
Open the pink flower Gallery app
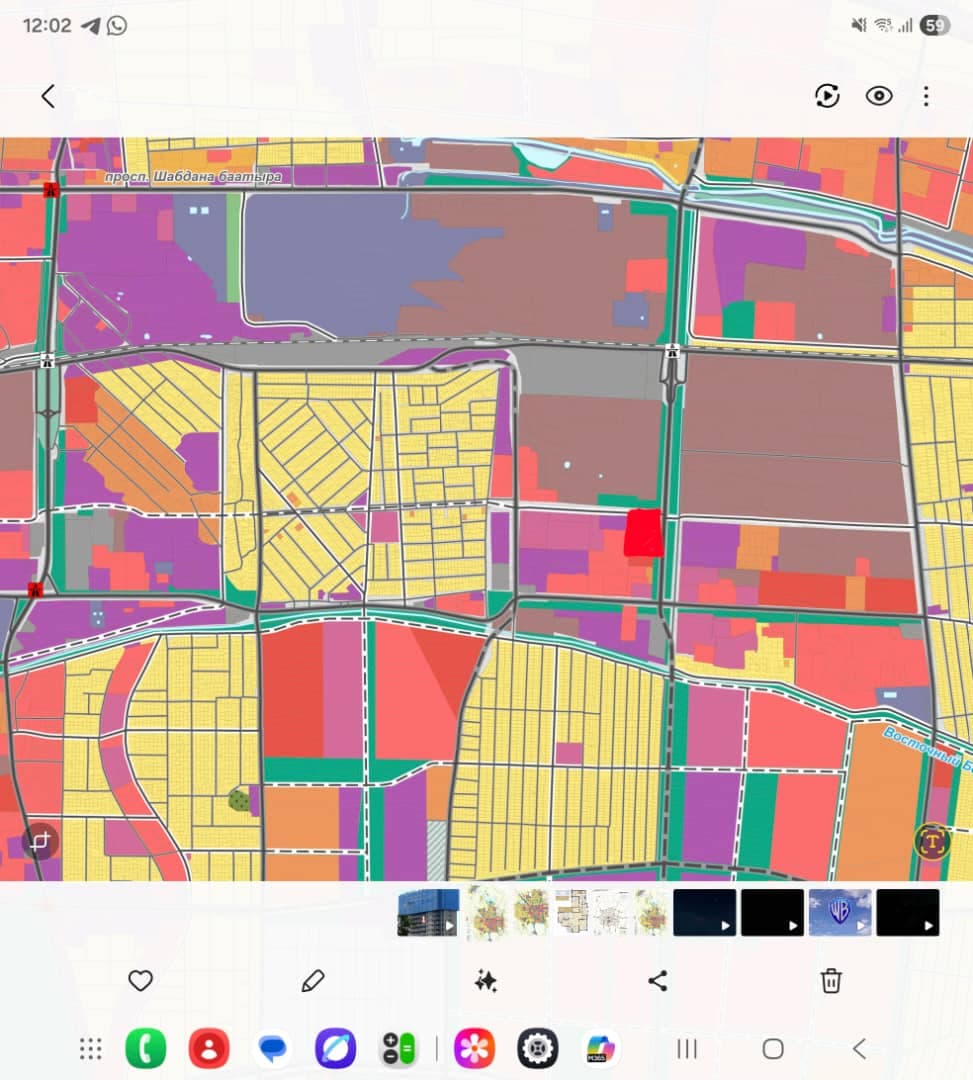coord(474,1048)
